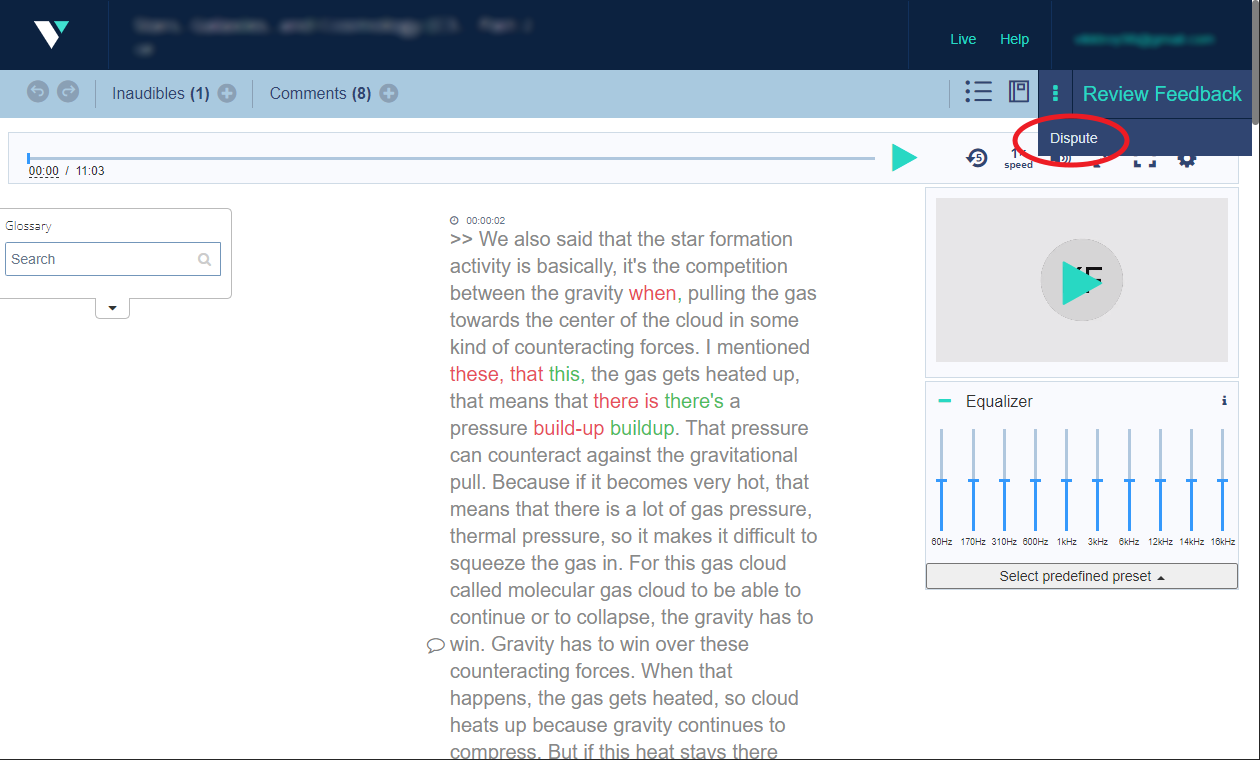
Task: Play the audio with the main teal play button
Action: (904, 157)
